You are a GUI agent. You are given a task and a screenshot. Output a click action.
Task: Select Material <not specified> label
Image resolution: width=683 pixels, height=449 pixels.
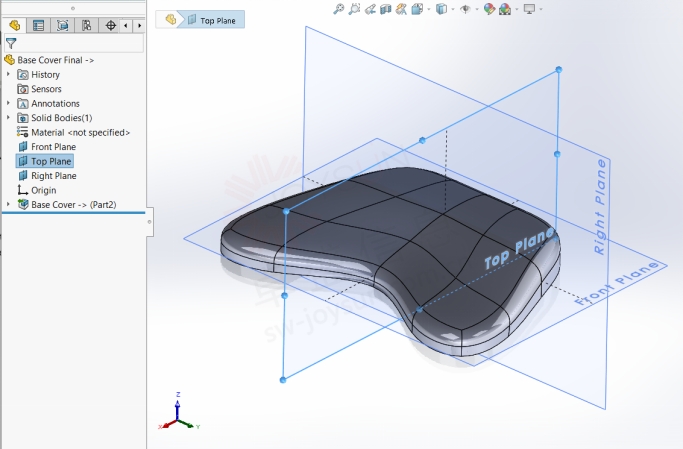[x=81, y=132]
